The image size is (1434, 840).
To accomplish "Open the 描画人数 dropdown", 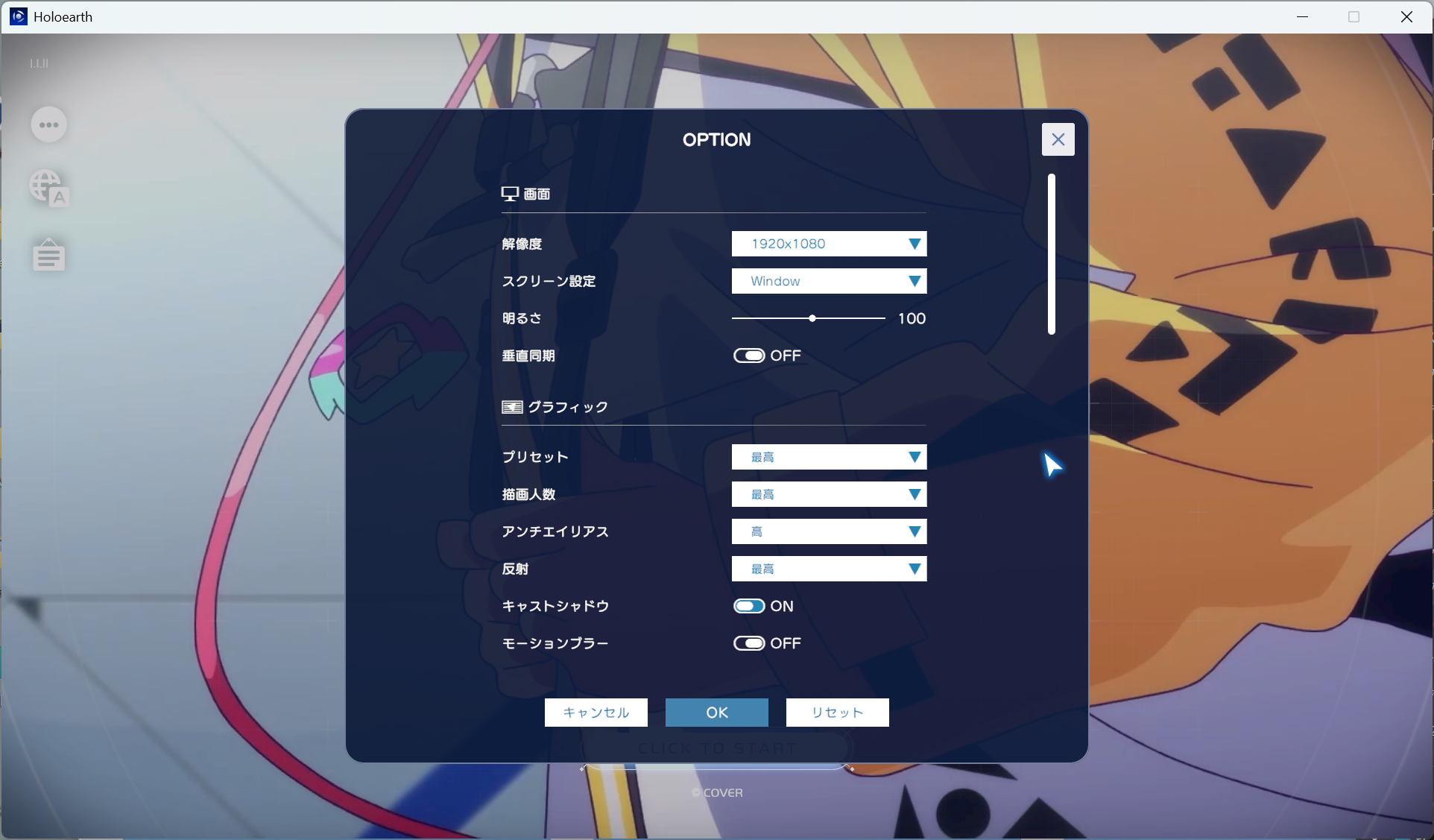I will [x=829, y=494].
